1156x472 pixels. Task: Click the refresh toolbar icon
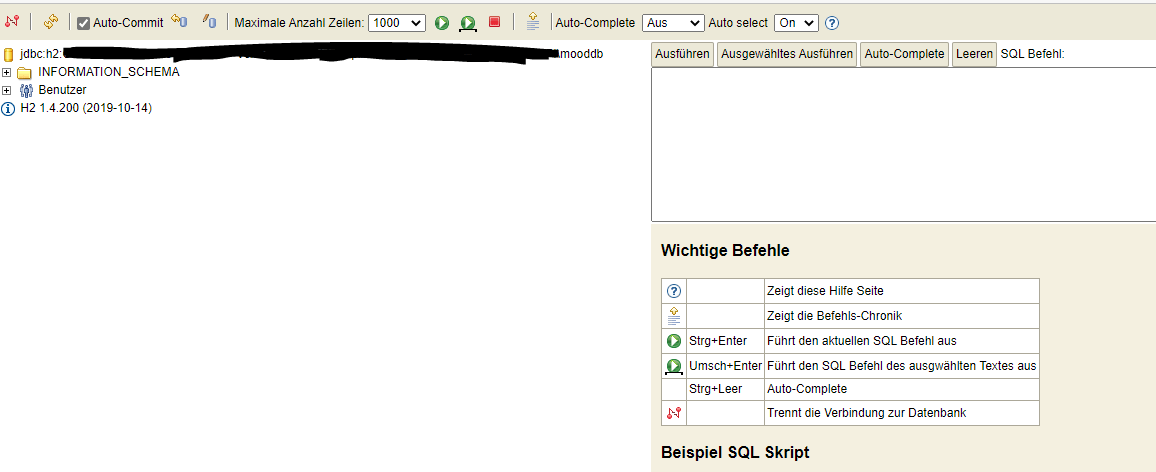51,22
